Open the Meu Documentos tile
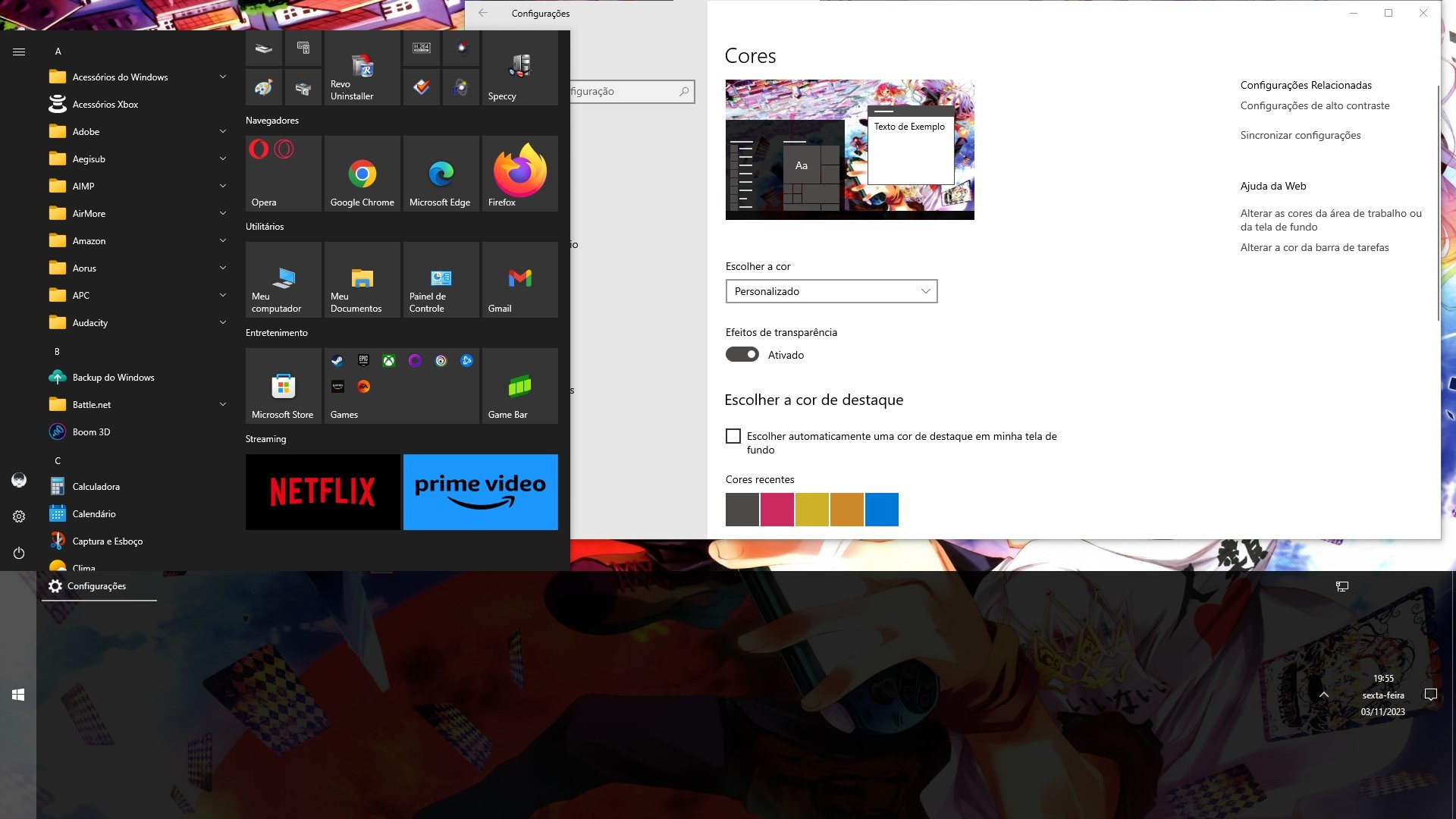 tap(362, 280)
